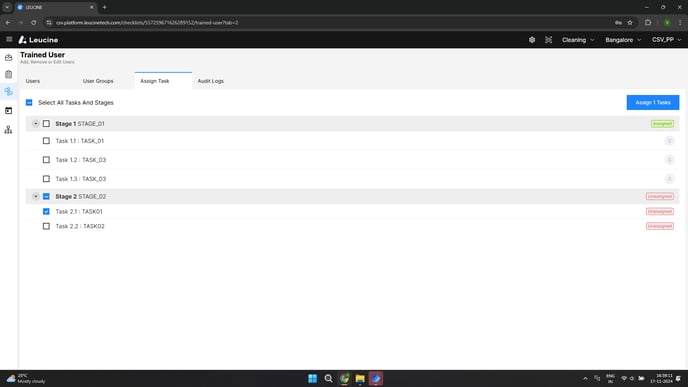The width and height of the screenshot is (688, 387).
Task: Collapse the Stage 1 expander arrow
Action: (36, 124)
